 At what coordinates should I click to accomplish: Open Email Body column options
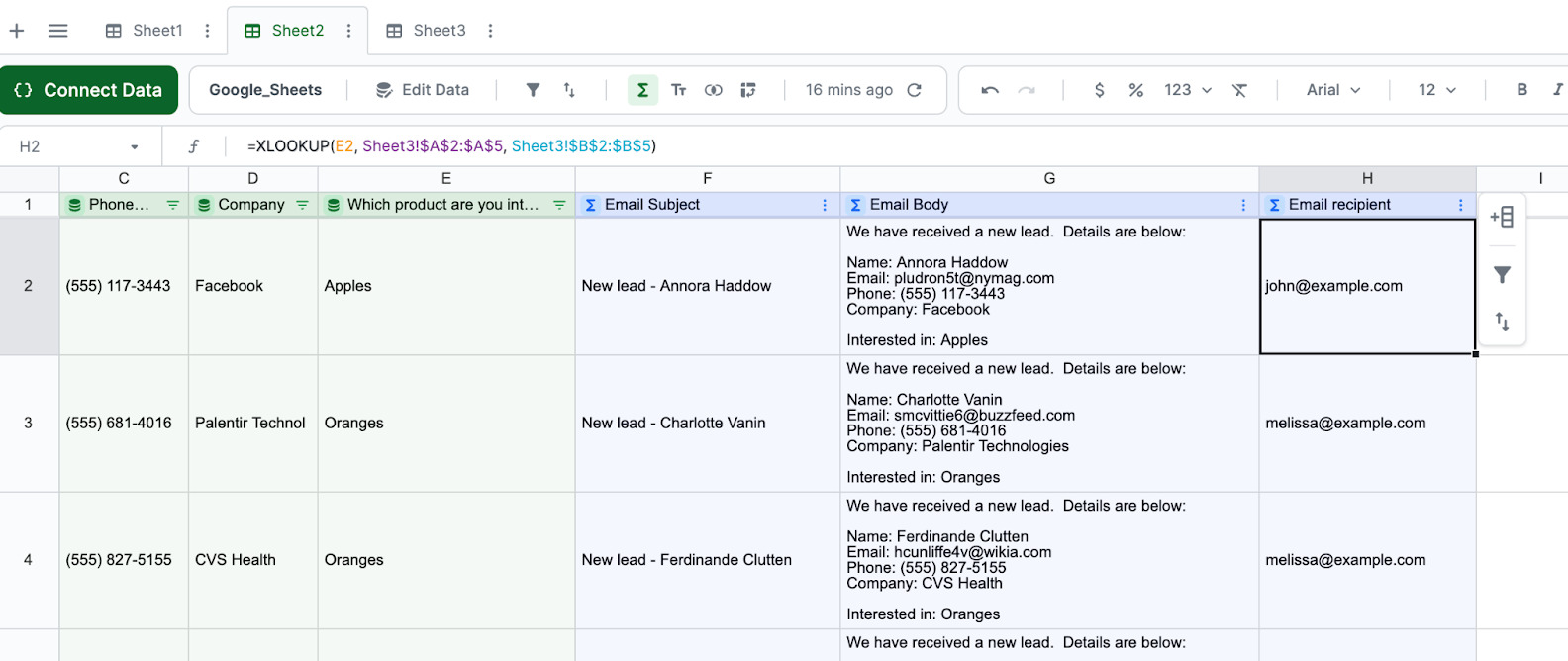pos(1243,205)
